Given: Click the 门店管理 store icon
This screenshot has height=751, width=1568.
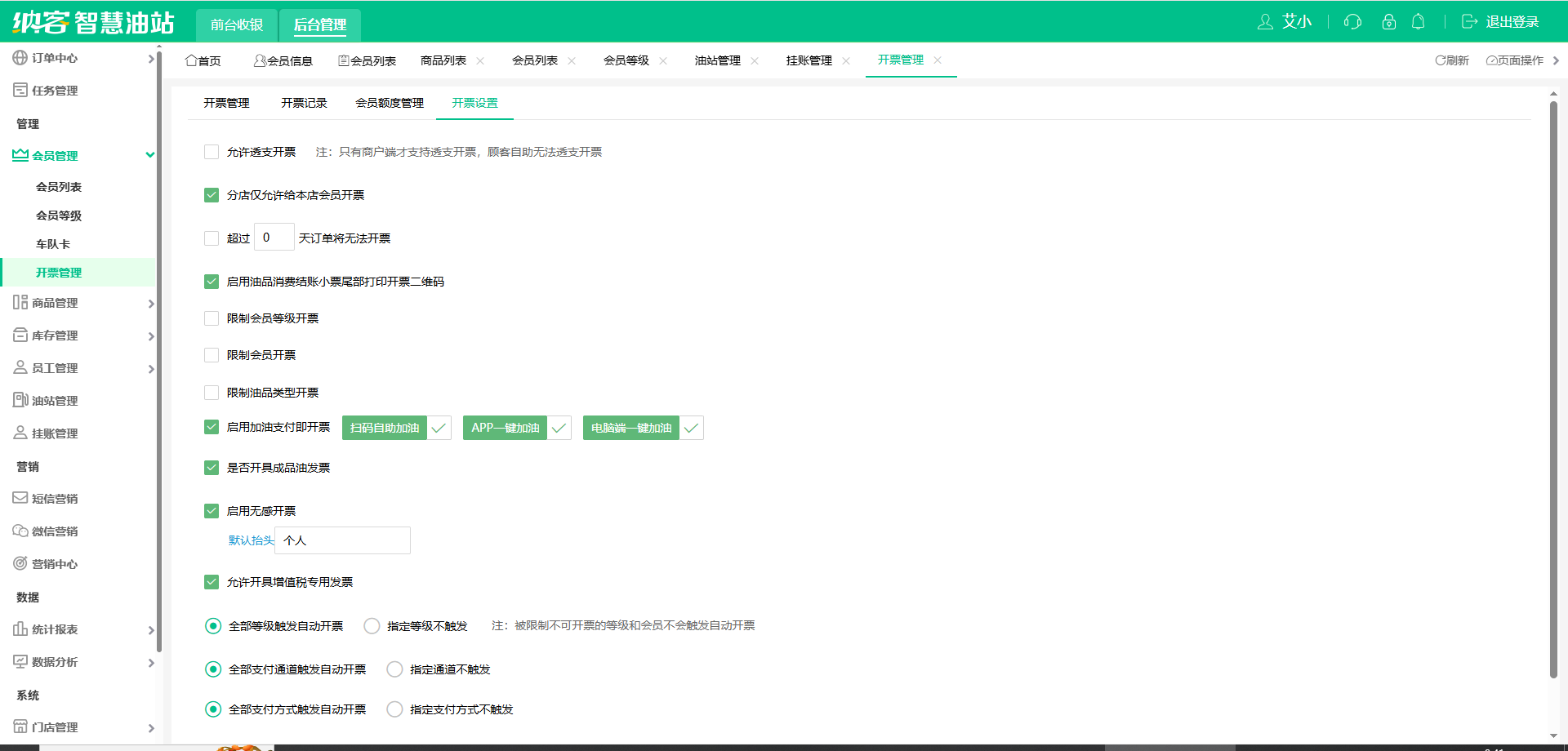Looking at the screenshot, I should pyautogui.click(x=20, y=727).
